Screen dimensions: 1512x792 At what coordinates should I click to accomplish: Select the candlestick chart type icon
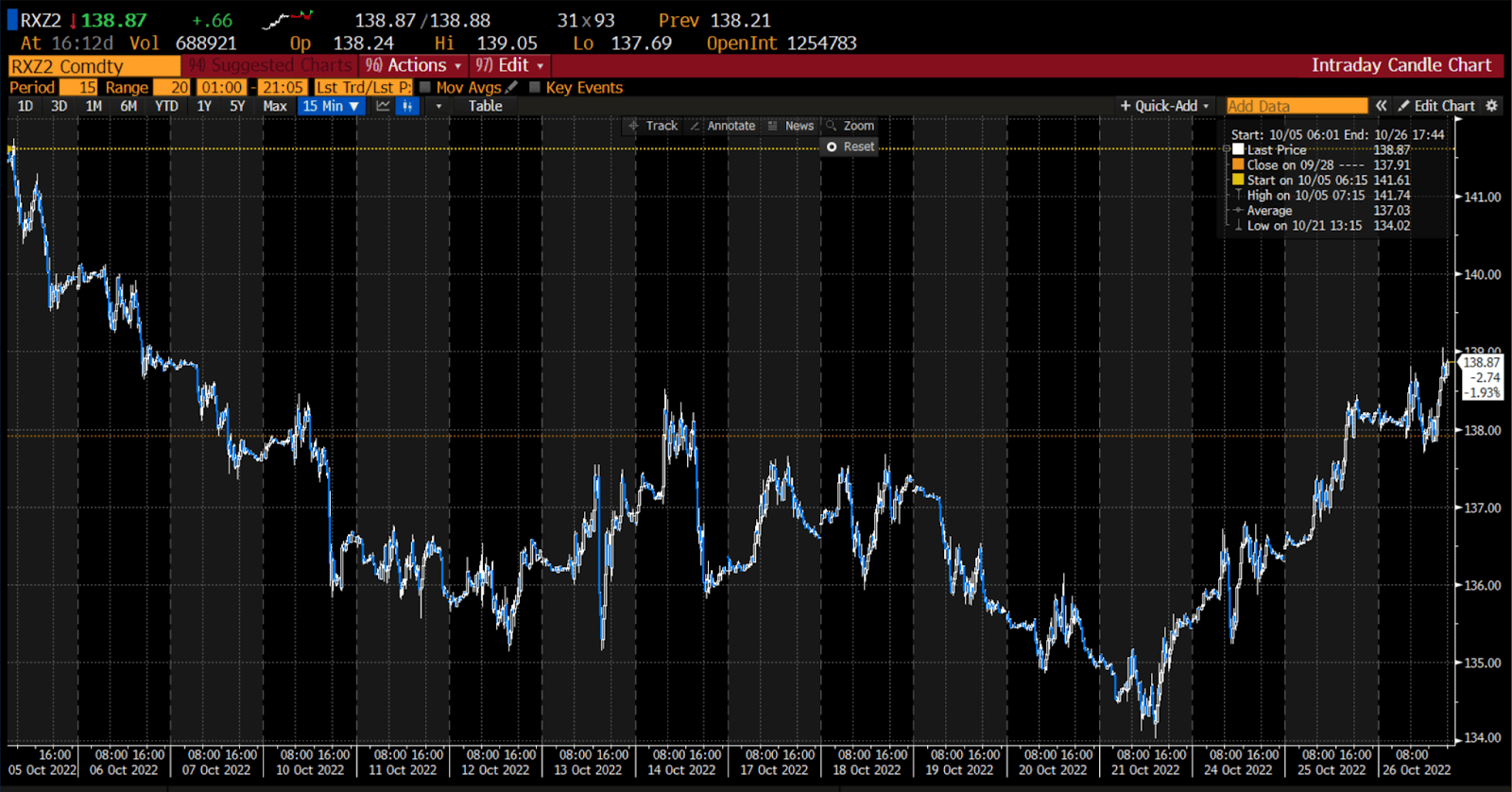407,106
